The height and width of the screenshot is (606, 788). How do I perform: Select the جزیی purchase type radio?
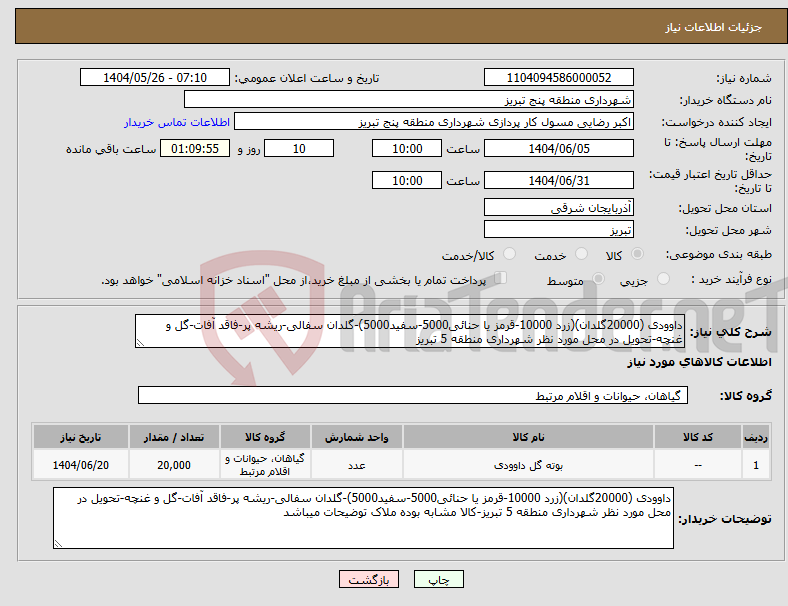click(x=663, y=279)
